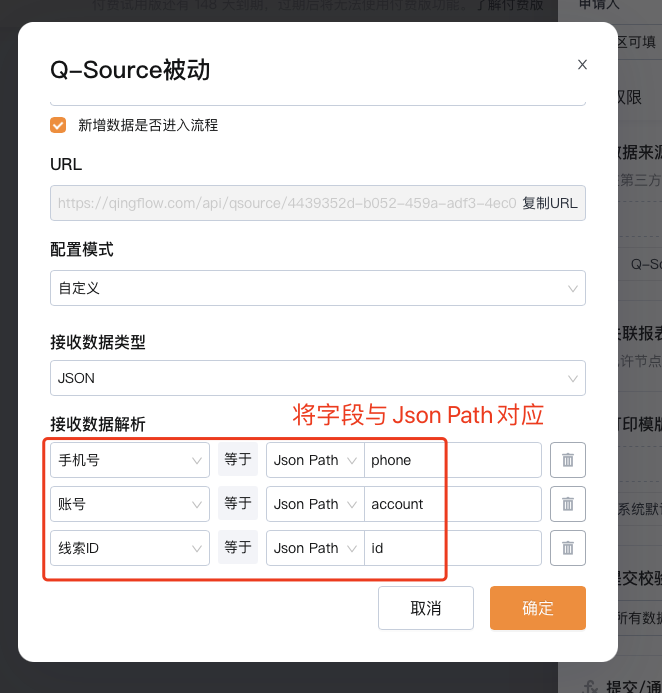
Task: Open the 线索ID field dropdown
Action: pos(130,548)
